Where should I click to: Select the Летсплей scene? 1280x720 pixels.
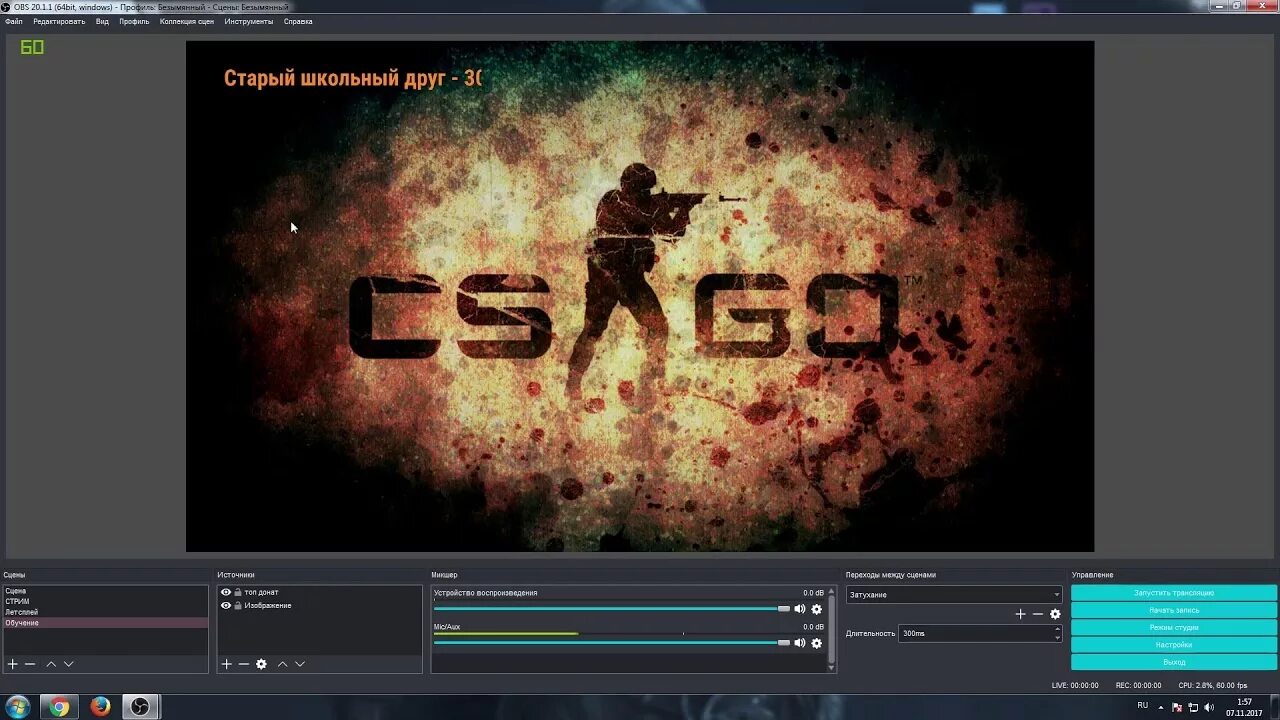[x=105, y=612]
